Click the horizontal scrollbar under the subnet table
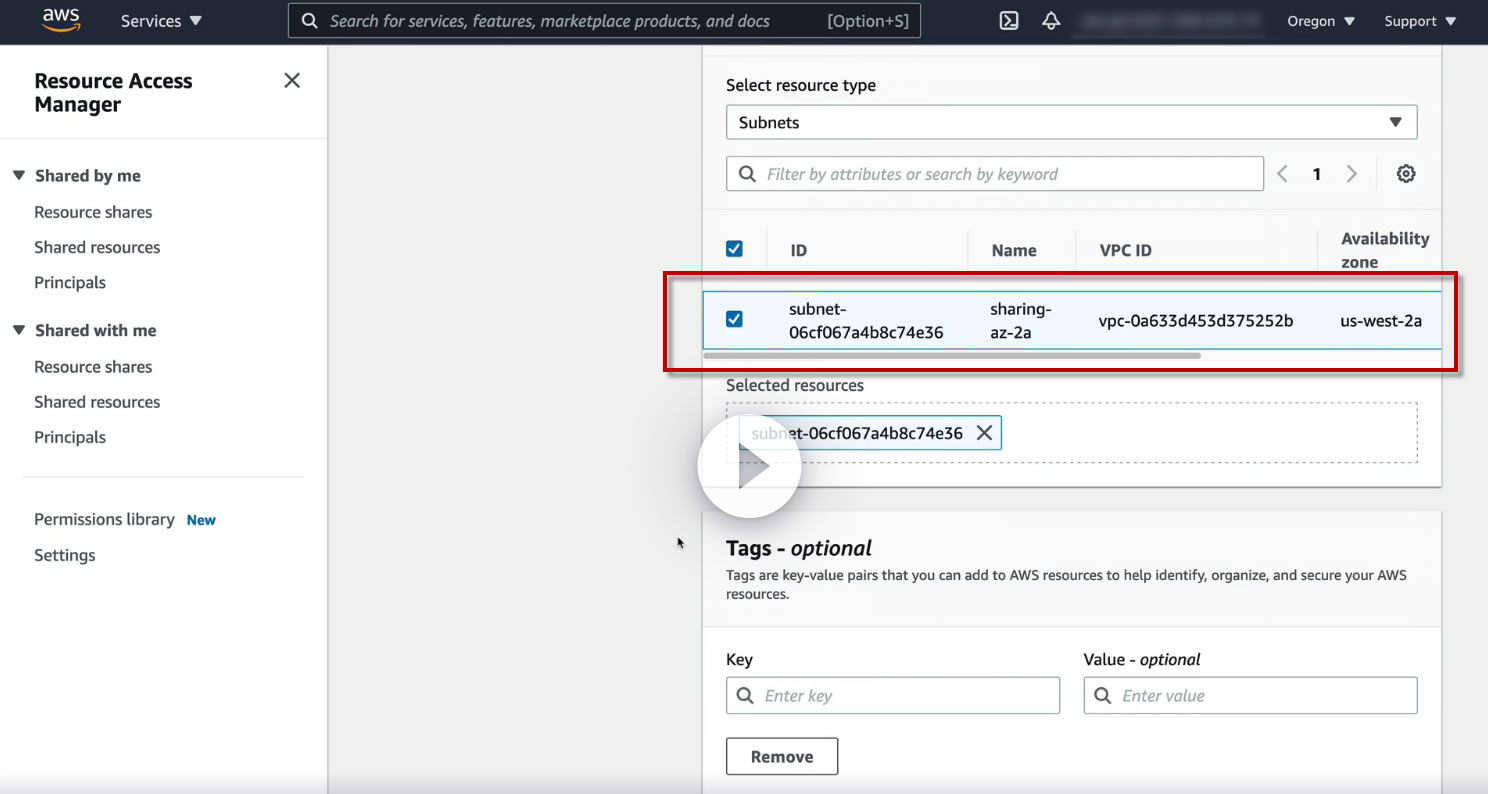The image size is (1488, 794). click(x=951, y=355)
